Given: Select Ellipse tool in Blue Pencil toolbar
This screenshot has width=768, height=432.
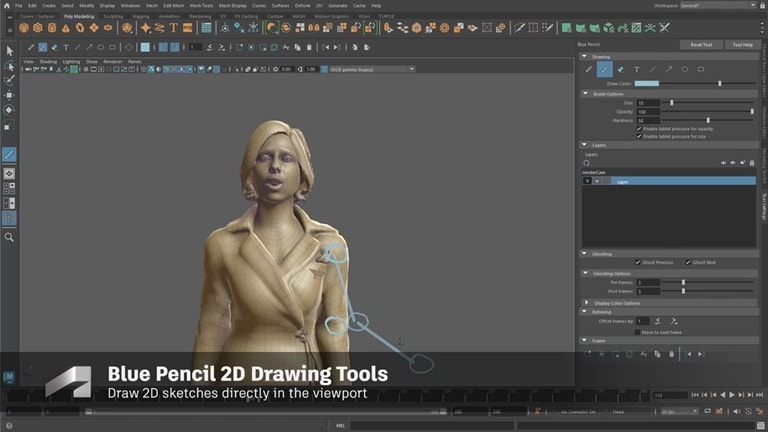Looking at the screenshot, I should pos(101,48).
